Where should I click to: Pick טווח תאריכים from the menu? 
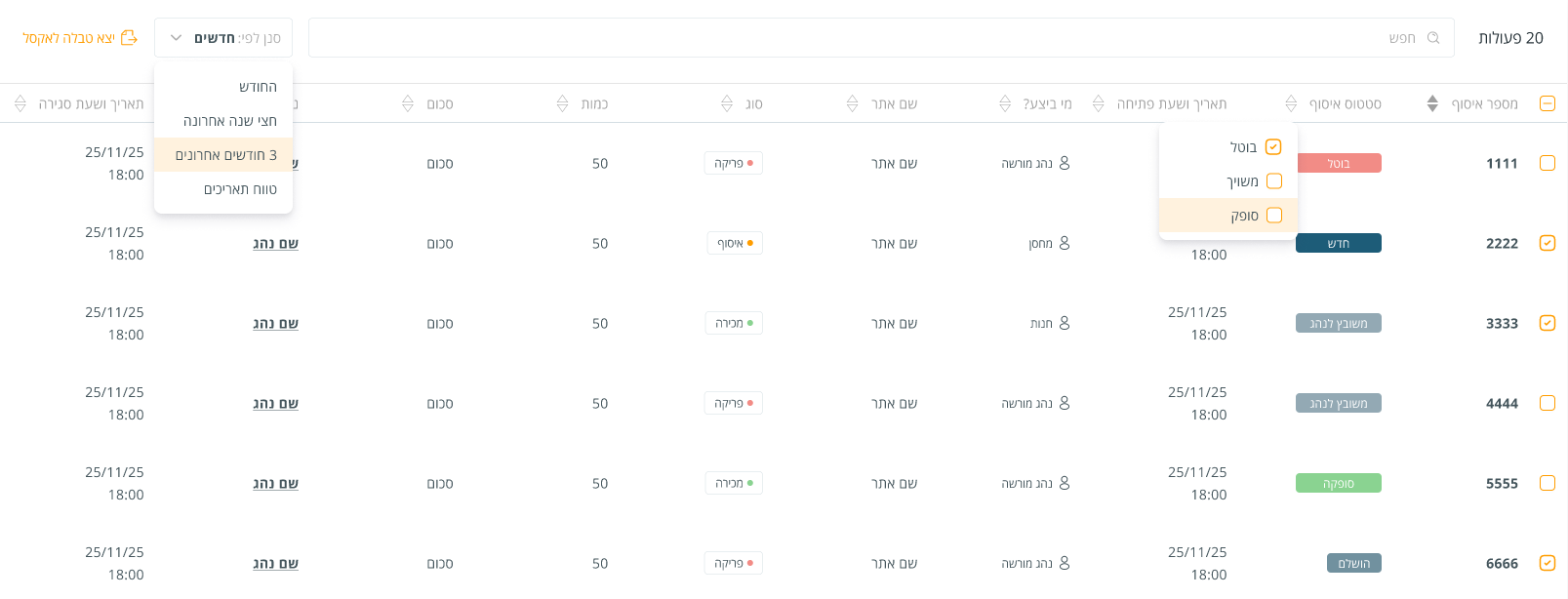223,189
